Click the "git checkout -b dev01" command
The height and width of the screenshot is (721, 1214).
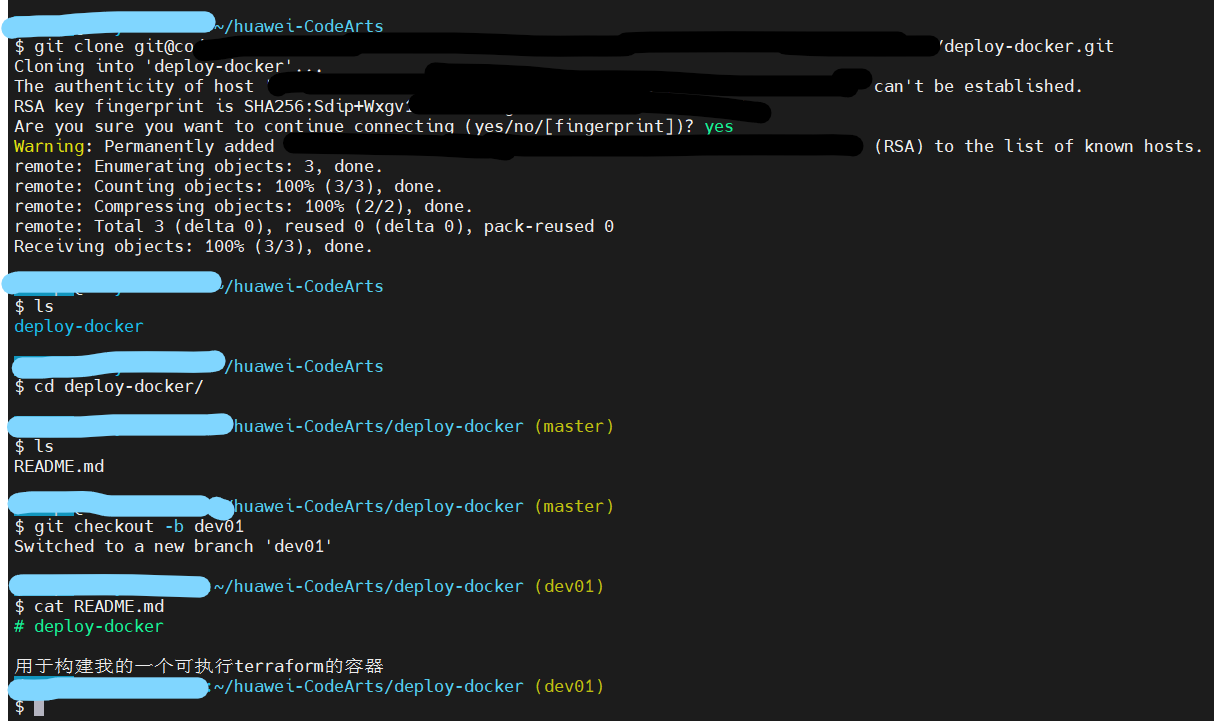(138, 526)
